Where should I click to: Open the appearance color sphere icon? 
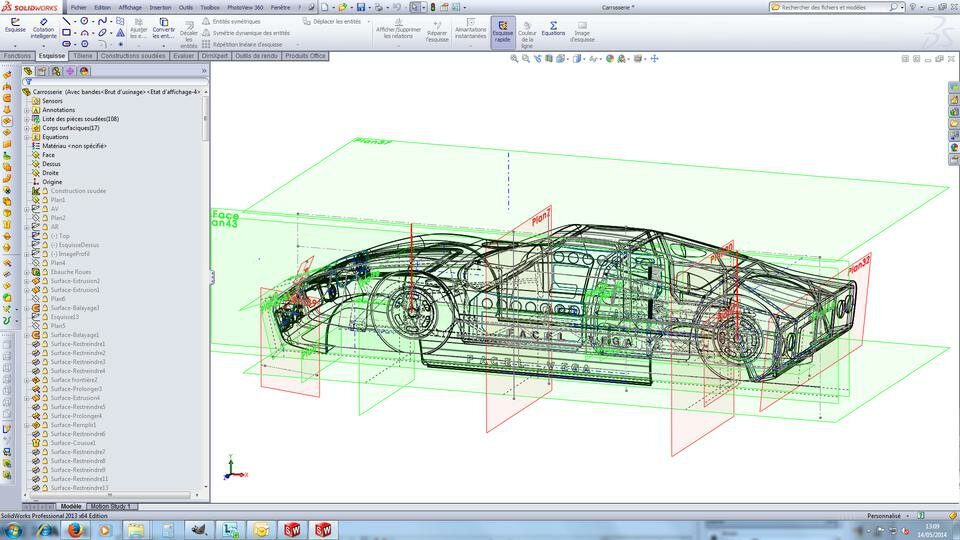[x=610, y=59]
